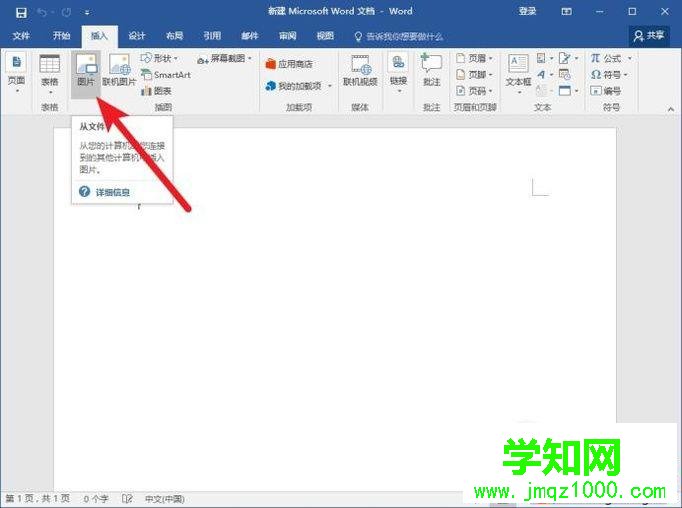This screenshot has width=682, height=508.
Task: Open the customize quick access toolbar dropdown
Action: click(x=87, y=13)
